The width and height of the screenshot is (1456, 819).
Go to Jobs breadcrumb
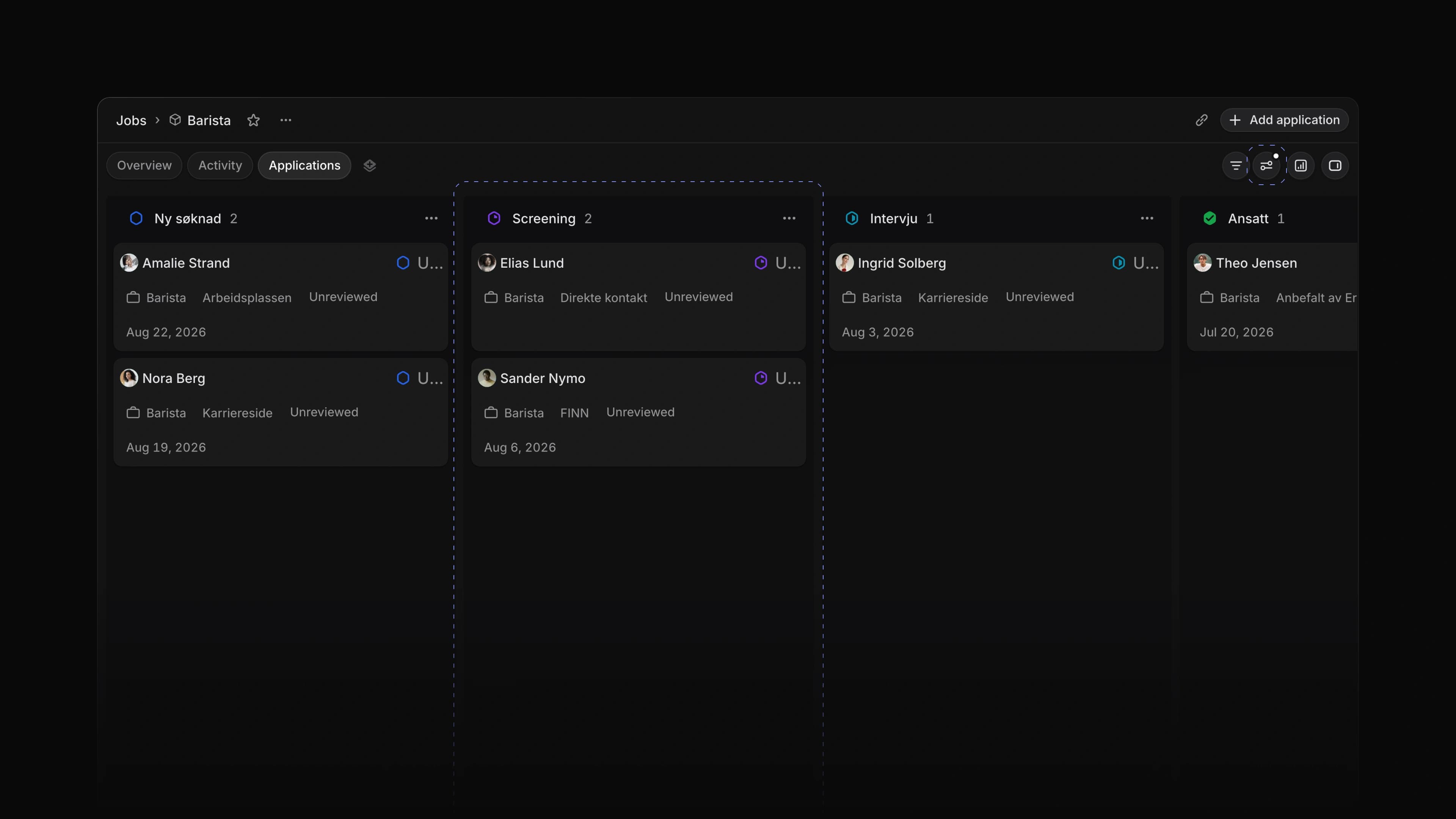point(131,121)
